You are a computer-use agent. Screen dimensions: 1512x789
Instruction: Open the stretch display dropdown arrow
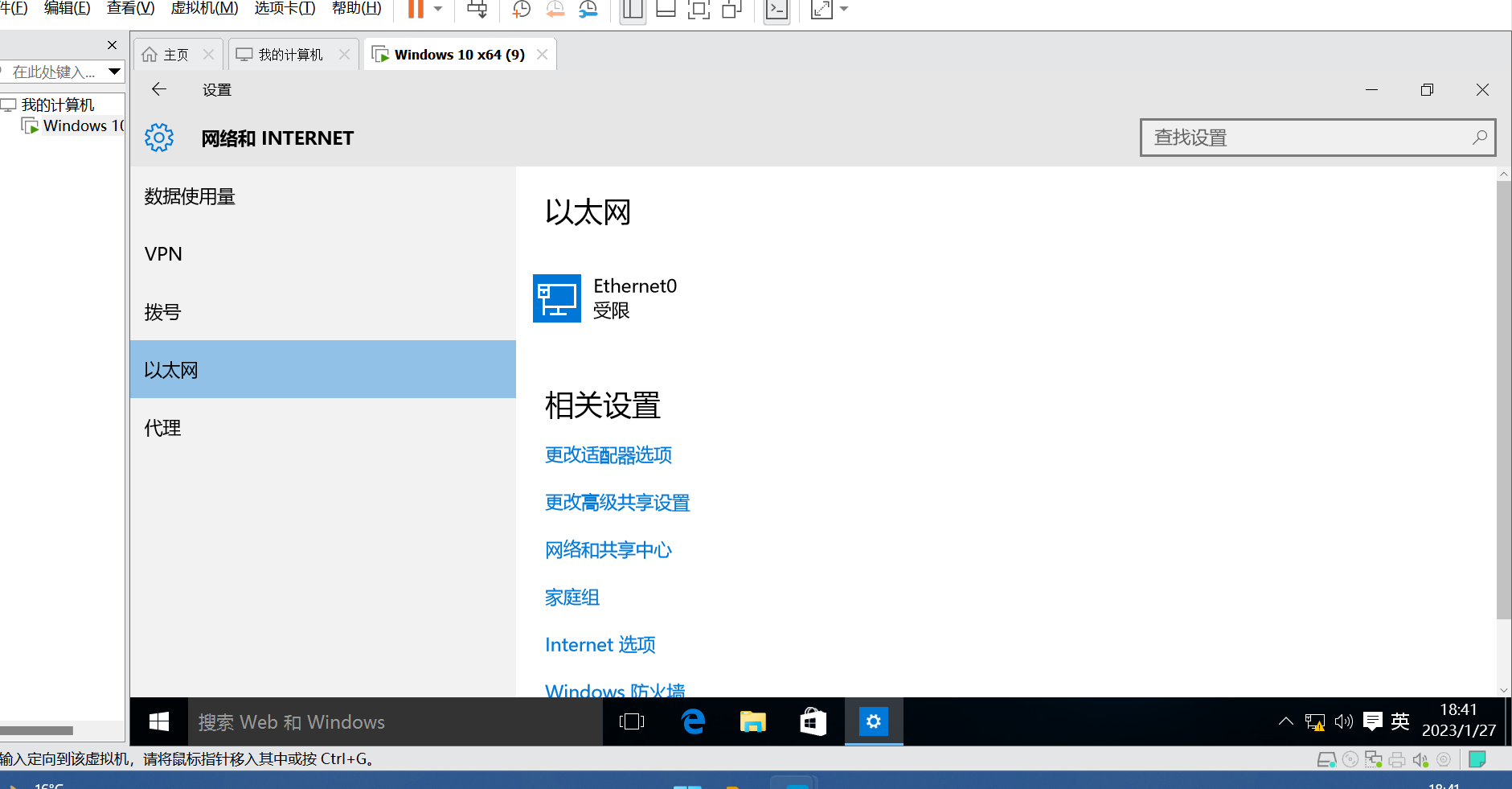(x=844, y=9)
